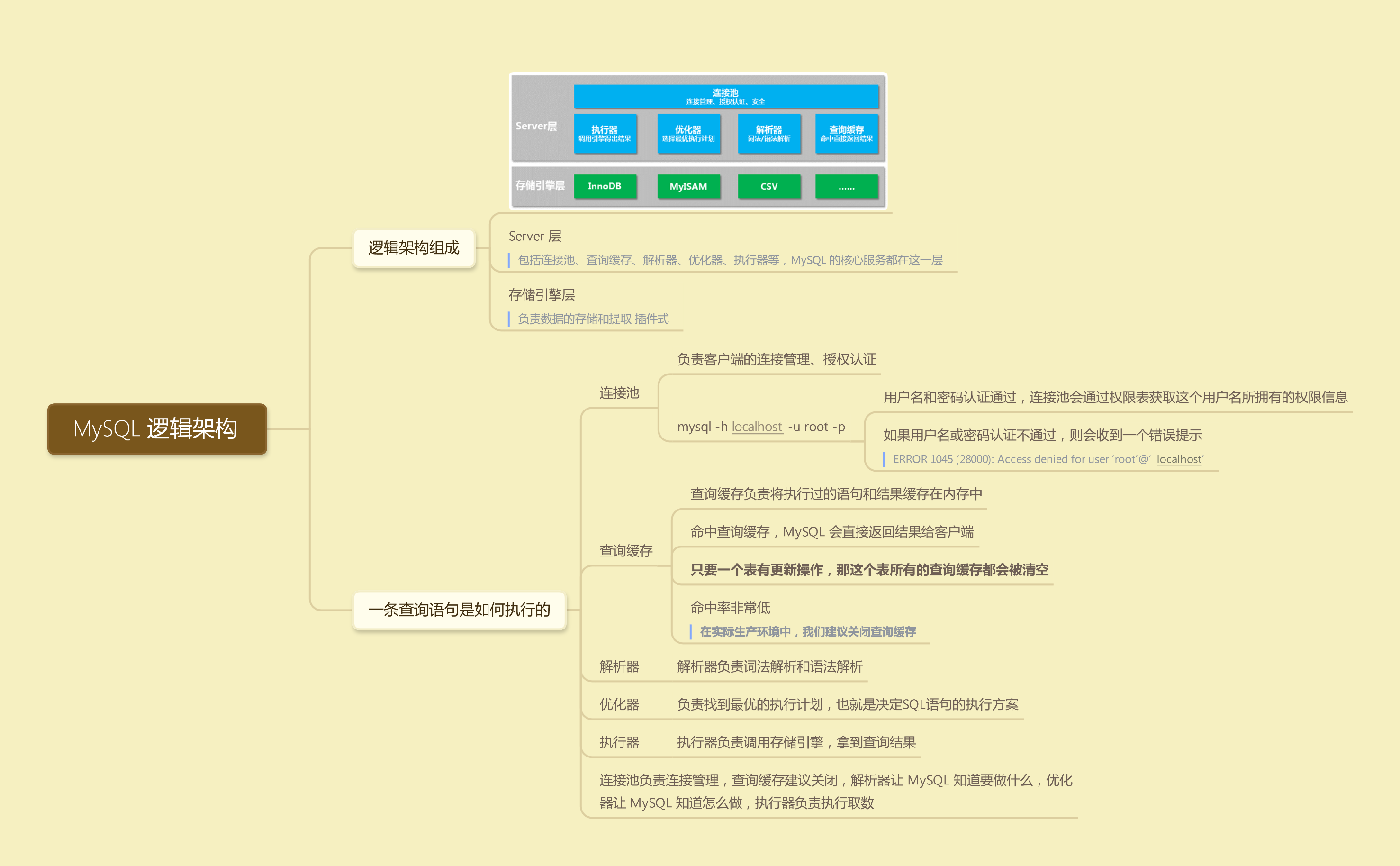
Task: Select the 逻辑架构组成 branch node
Action: (414, 248)
